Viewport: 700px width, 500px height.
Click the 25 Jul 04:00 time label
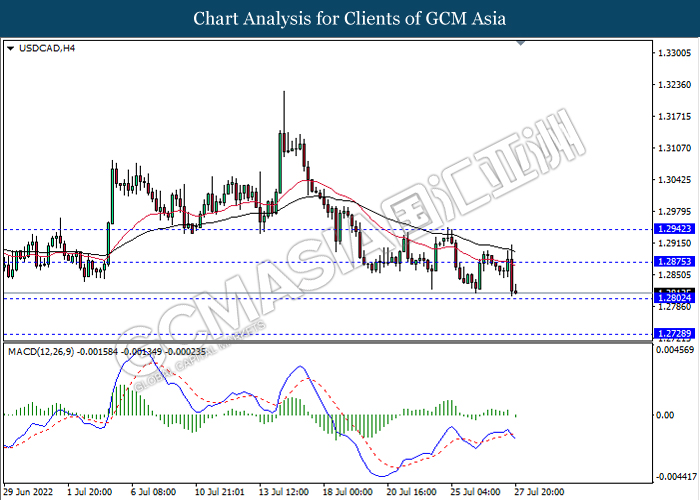tap(475, 492)
